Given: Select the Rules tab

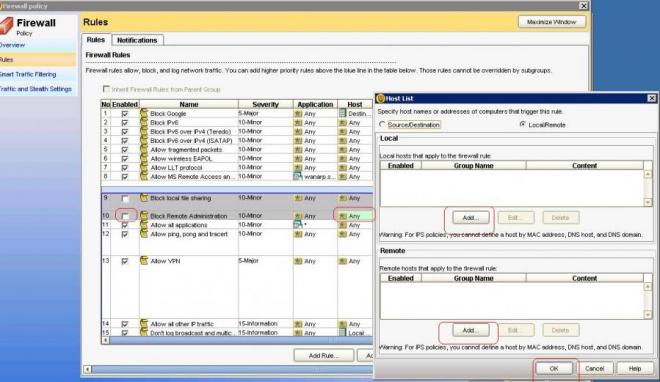Looking at the screenshot, I should click(96, 40).
